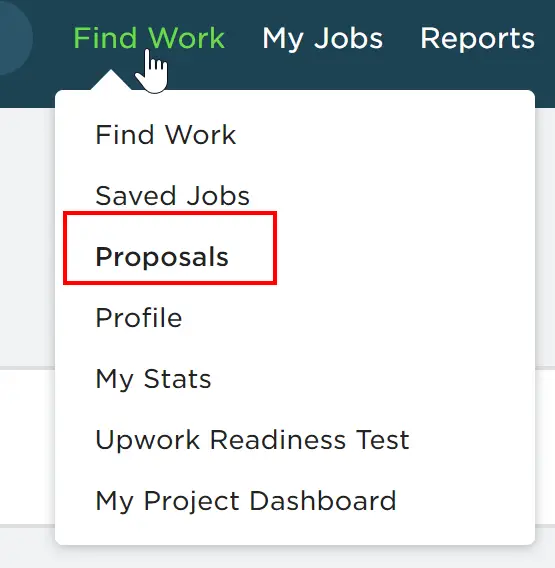This screenshot has height=568, width=555.
Task: Select Find Work in the dropdown list
Action: click(x=166, y=135)
